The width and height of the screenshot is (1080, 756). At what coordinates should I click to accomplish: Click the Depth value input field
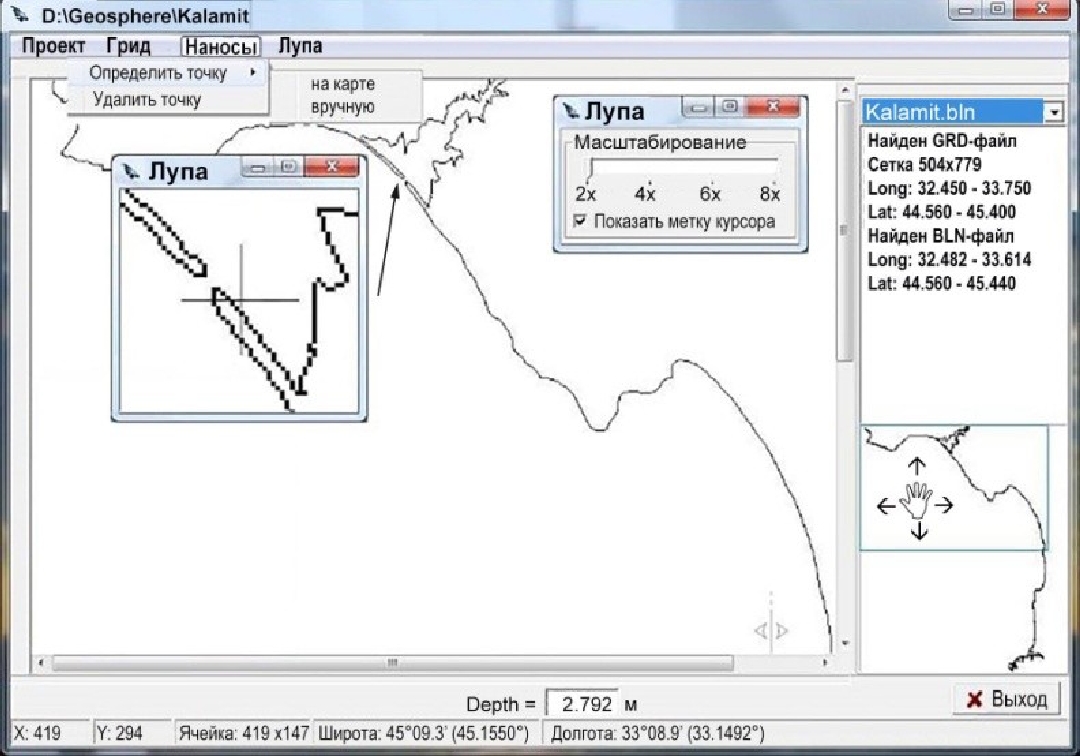tap(583, 704)
